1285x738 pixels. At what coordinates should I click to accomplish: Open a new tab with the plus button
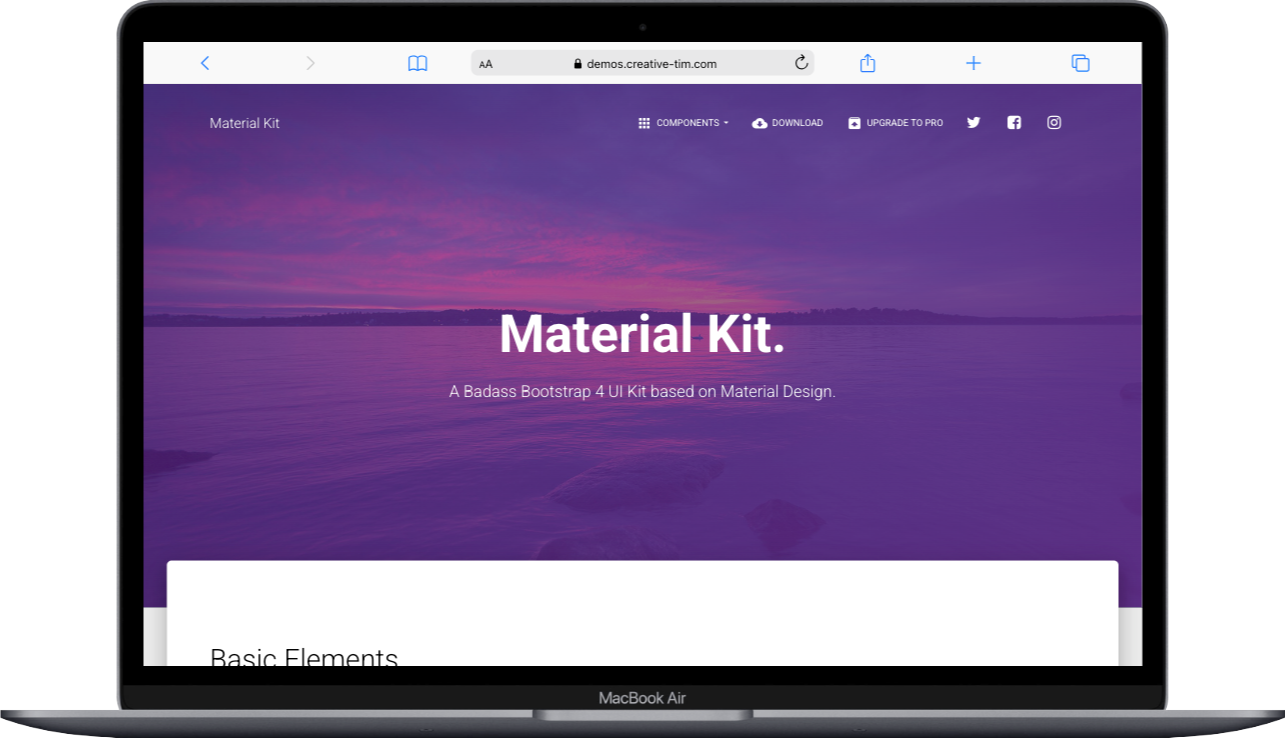click(x=973, y=62)
